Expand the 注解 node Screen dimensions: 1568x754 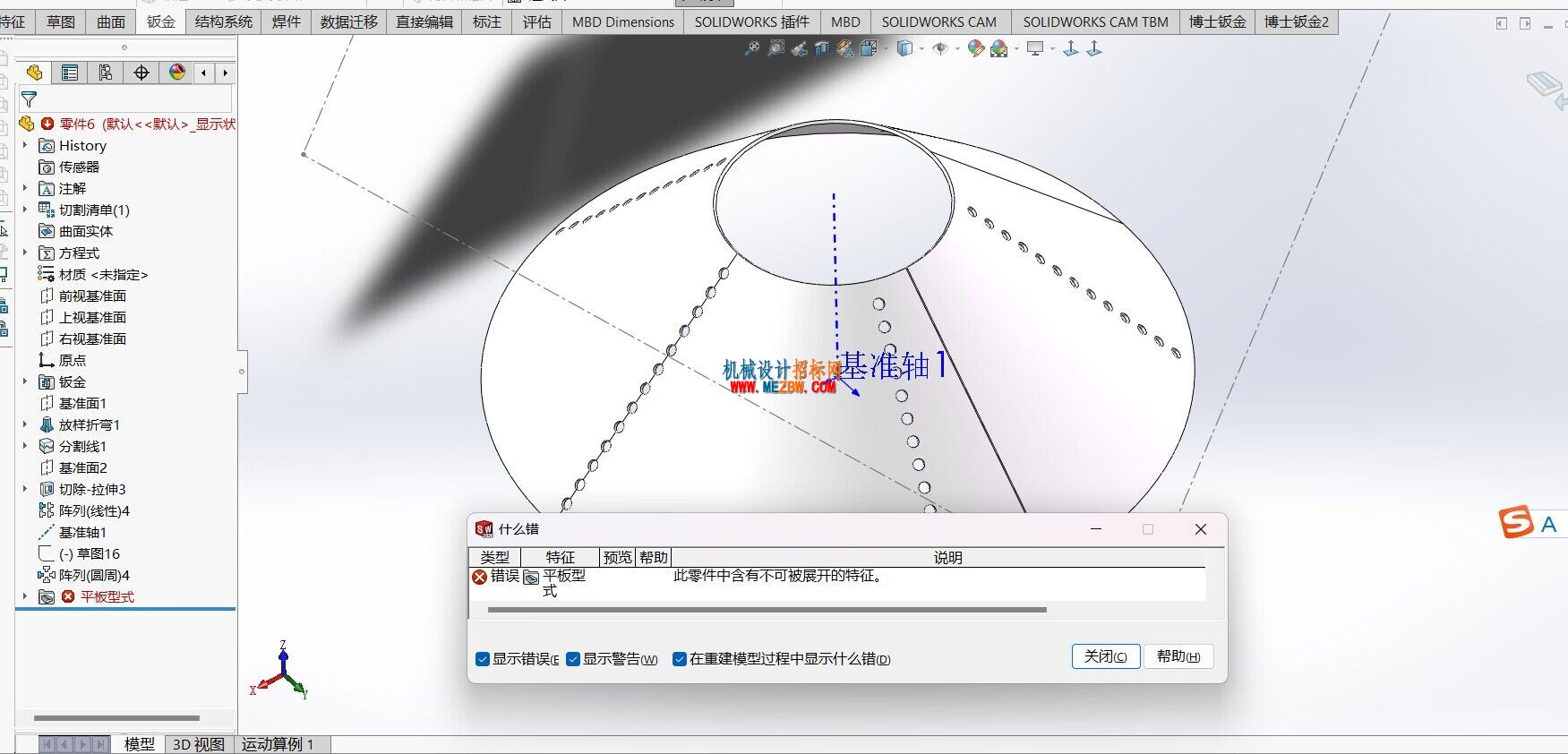click(x=25, y=188)
